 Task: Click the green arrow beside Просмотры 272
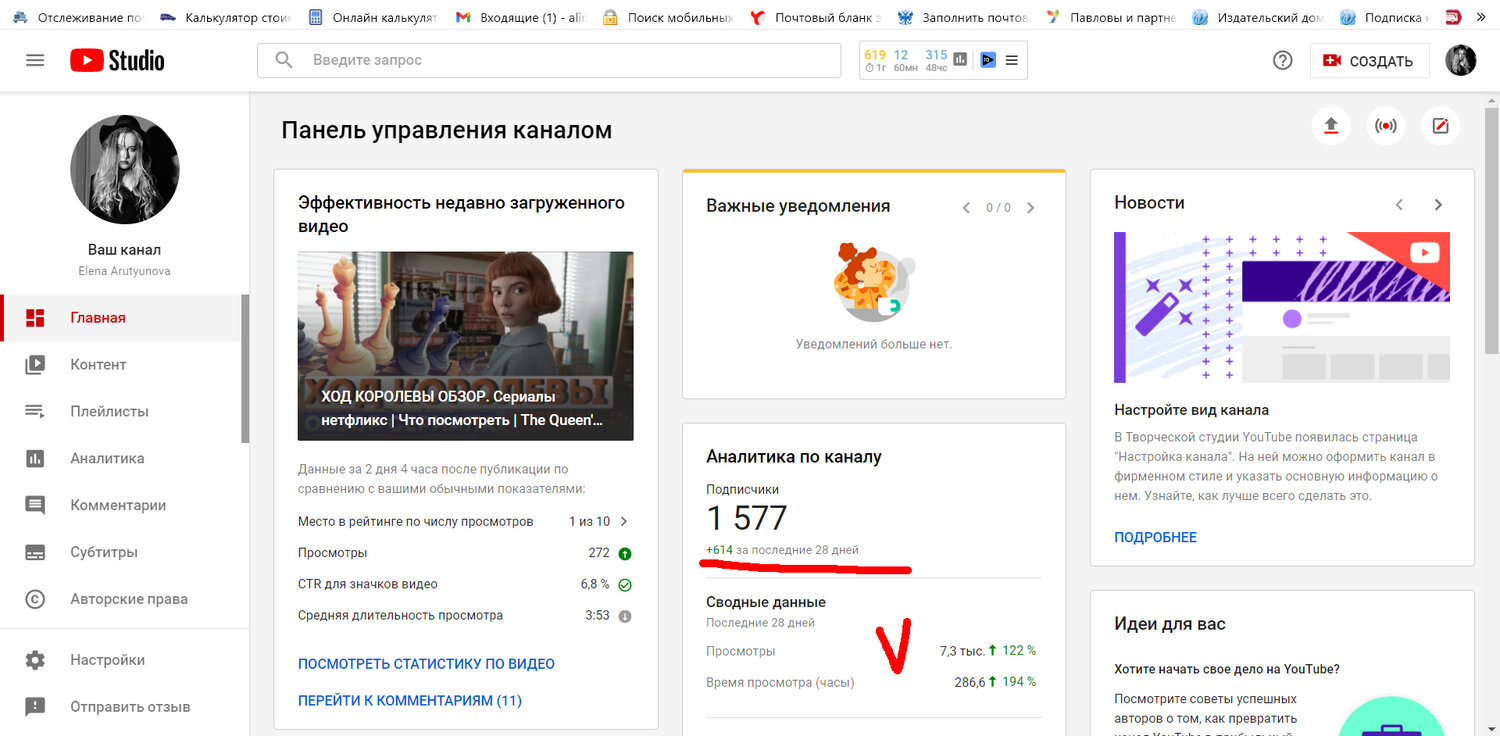click(625, 553)
